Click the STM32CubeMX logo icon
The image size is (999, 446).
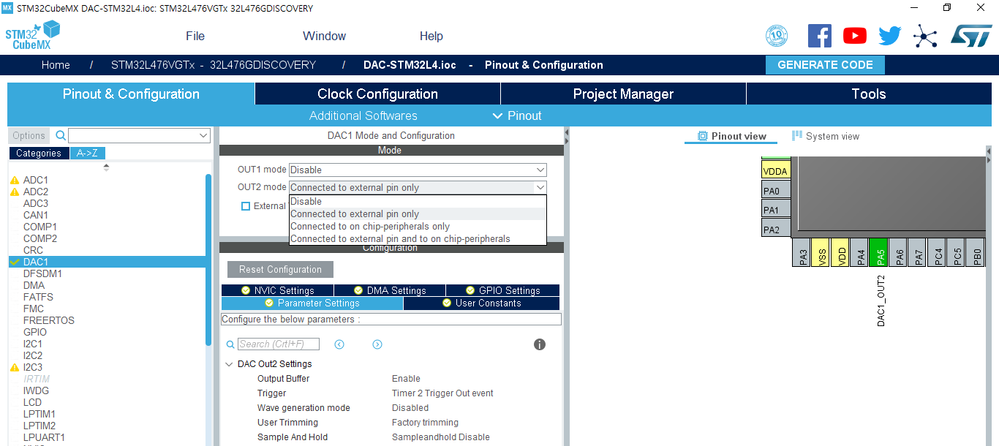[x=32, y=35]
